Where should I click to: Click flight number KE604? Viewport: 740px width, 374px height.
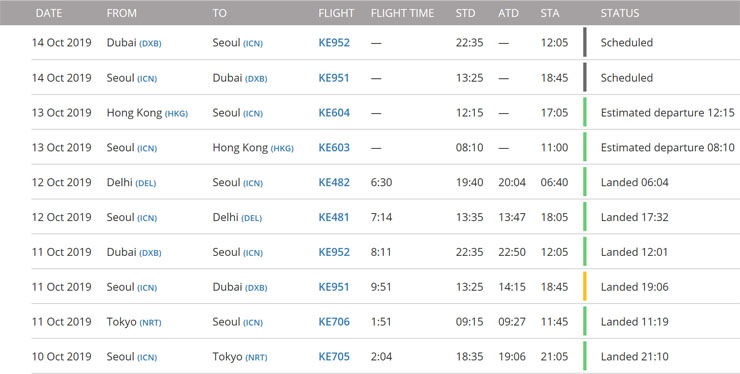pos(334,112)
